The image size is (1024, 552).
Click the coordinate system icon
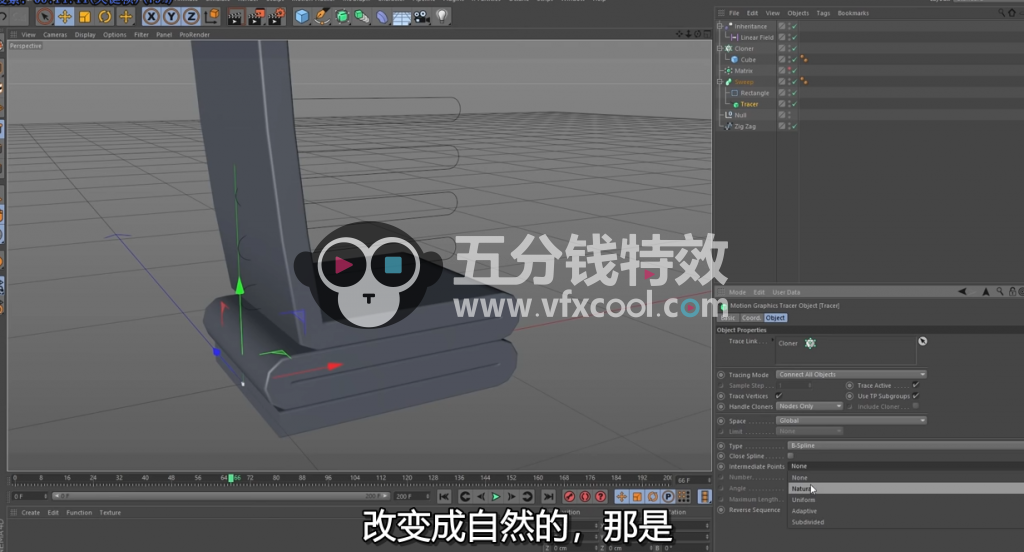click(x=212, y=17)
